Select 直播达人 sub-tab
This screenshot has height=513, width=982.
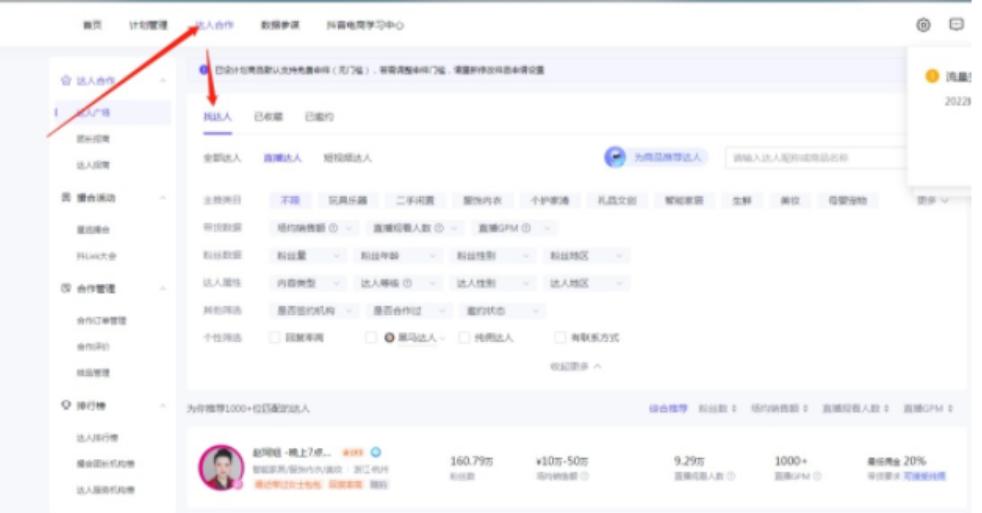(x=282, y=158)
